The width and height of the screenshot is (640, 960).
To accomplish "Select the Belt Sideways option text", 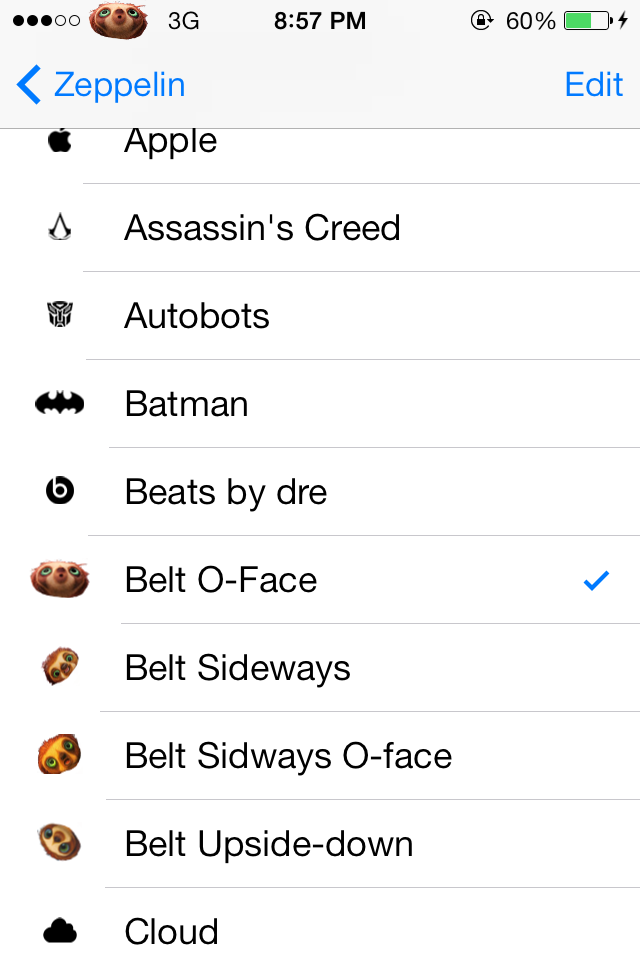I will 238,668.
